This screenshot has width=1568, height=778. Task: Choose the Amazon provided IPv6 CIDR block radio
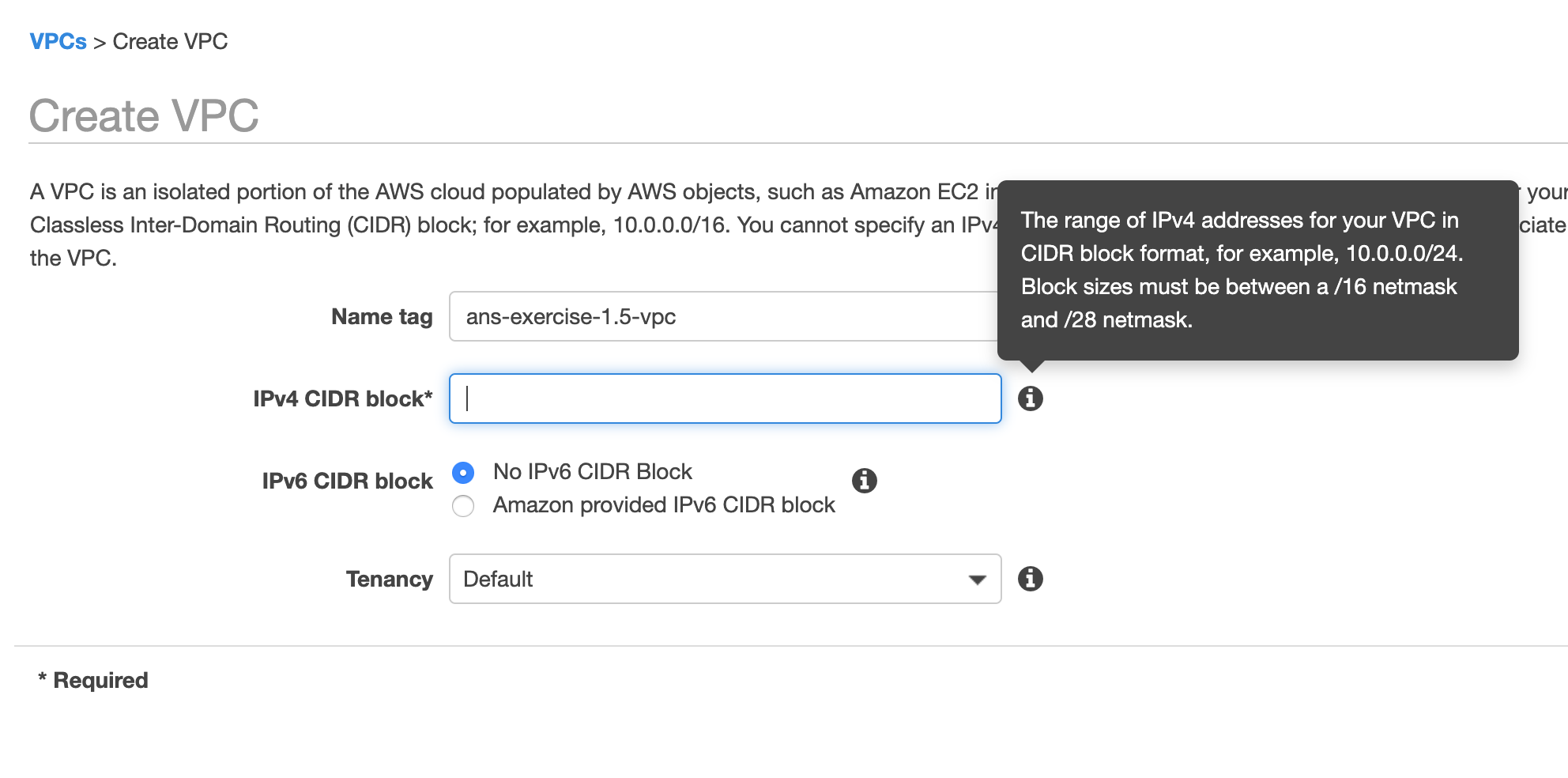[463, 506]
